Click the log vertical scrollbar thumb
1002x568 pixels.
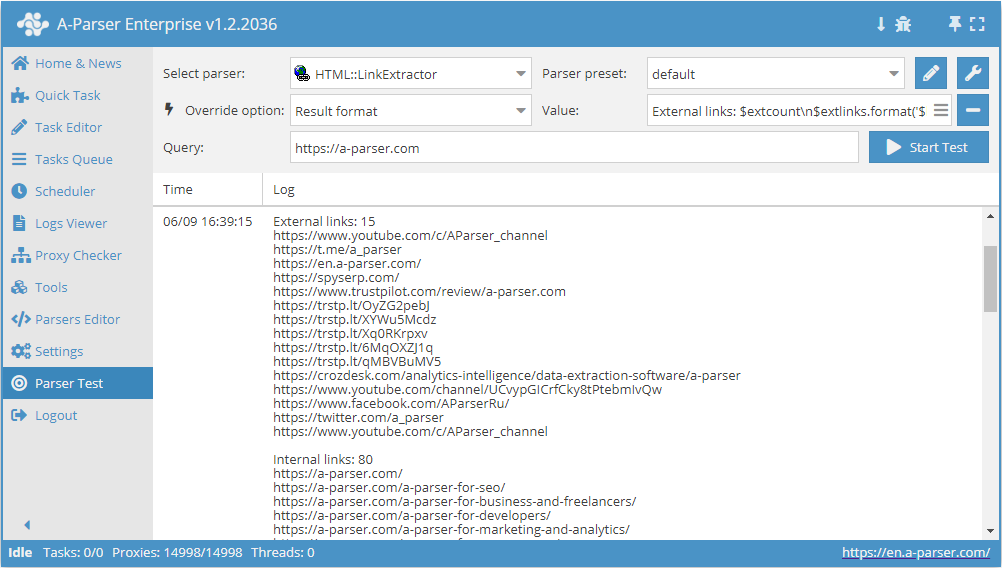point(990,280)
